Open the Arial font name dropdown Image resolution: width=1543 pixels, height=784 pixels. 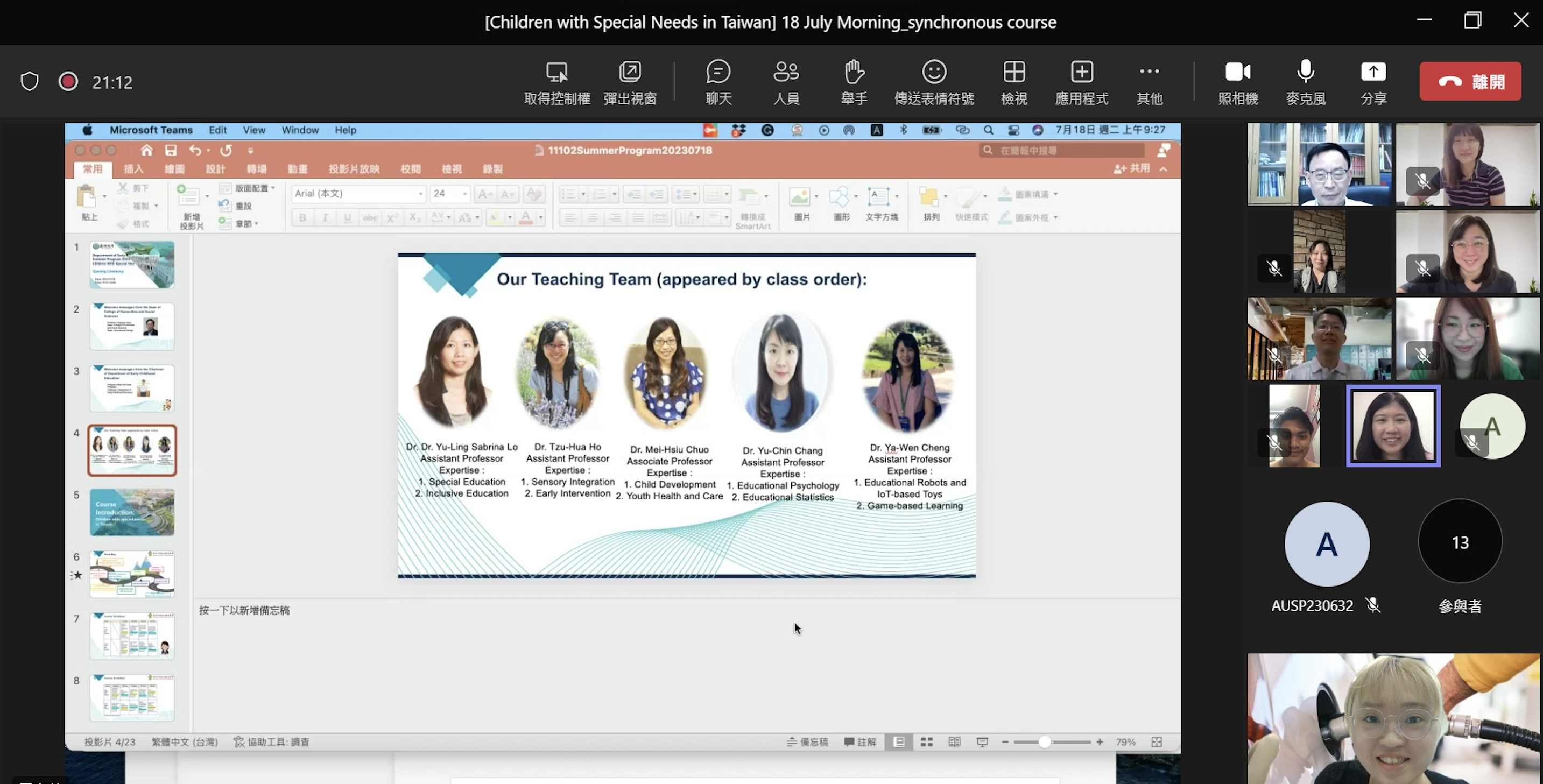pos(421,194)
